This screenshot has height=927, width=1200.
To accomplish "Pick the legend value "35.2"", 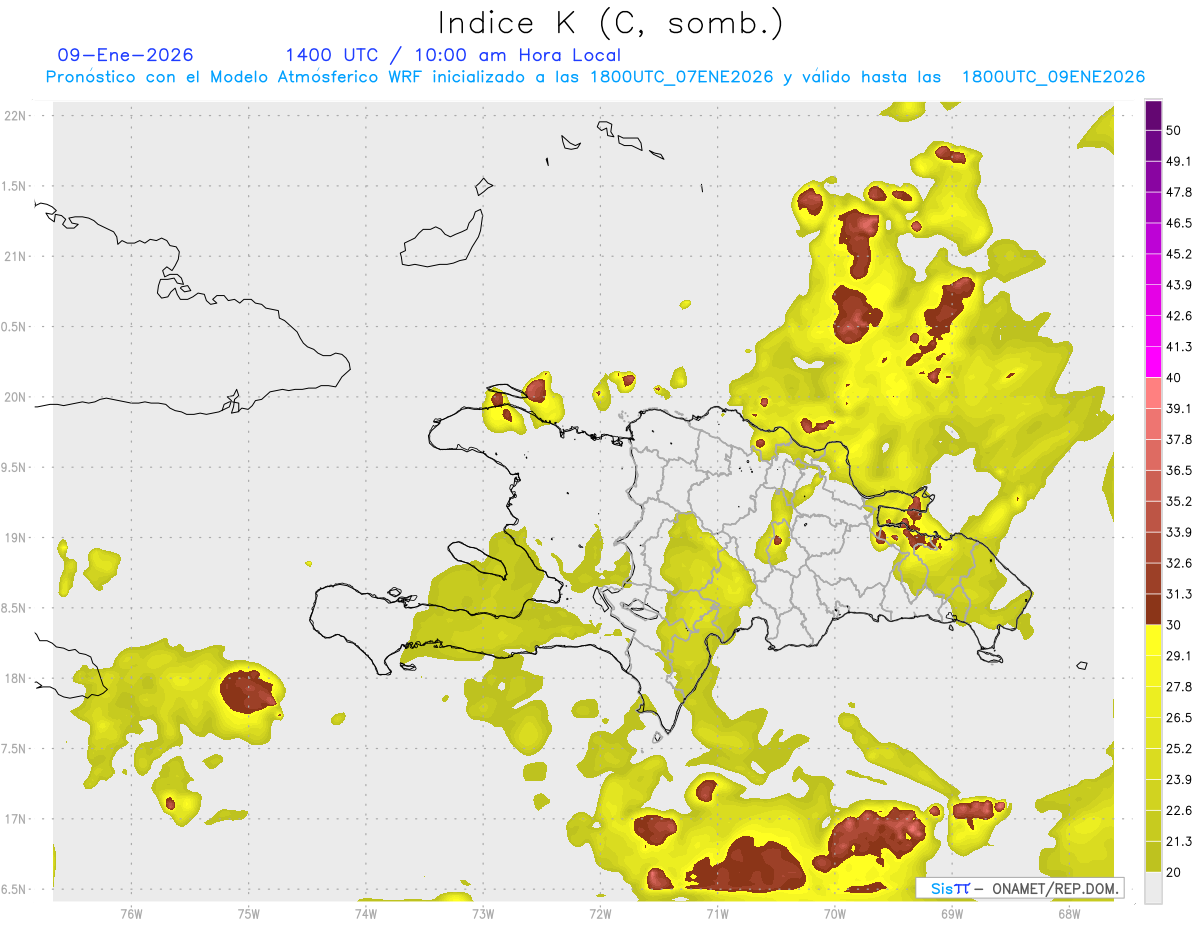I will point(1179,501).
